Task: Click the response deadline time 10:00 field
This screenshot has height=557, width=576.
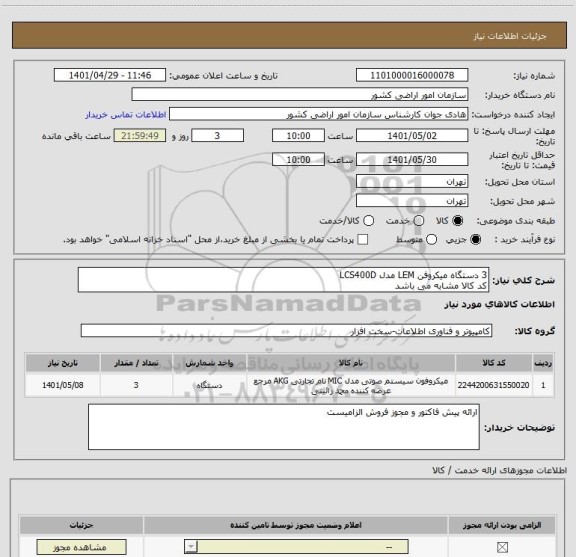Action: pyautogui.click(x=298, y=136)
